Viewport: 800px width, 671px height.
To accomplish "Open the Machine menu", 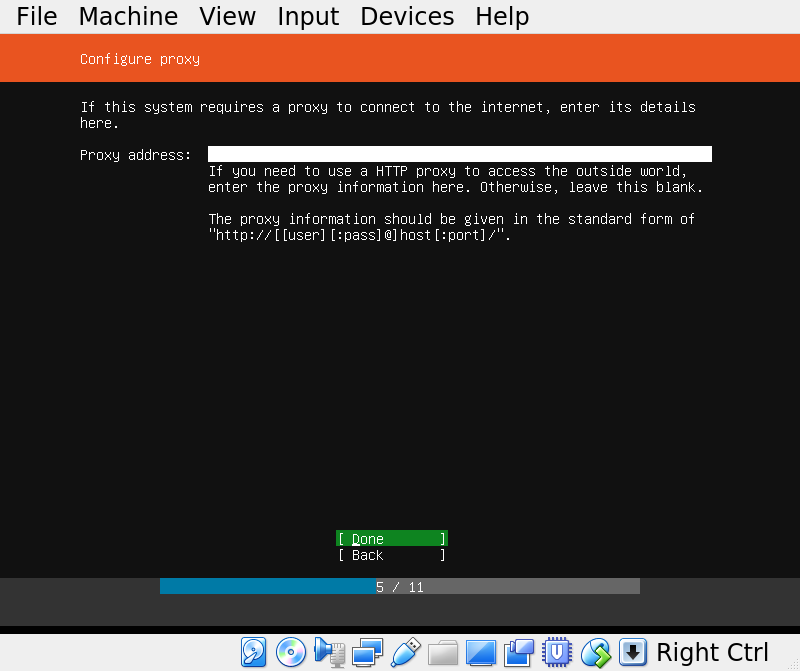I will click(128, 17).
